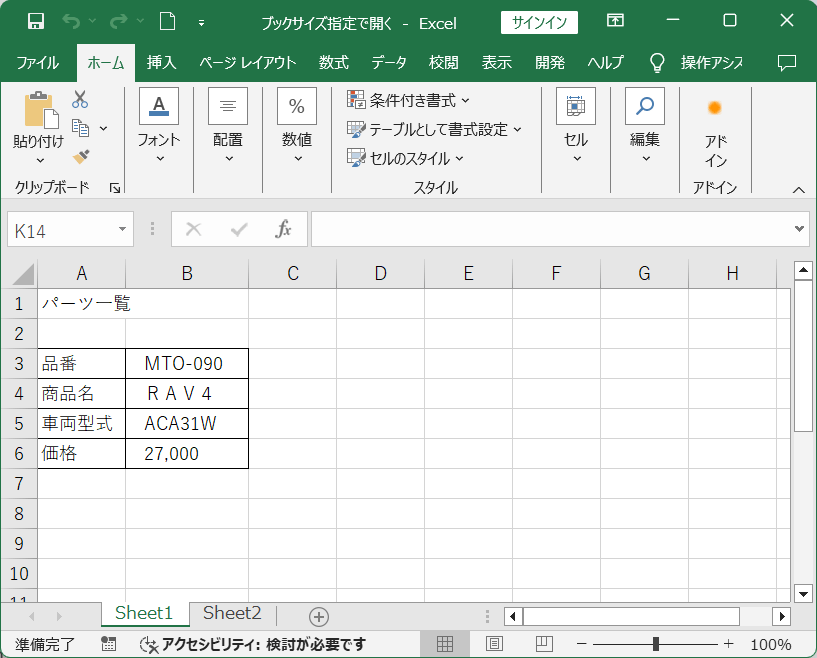This screenshot has height=658, width=817.
Task: Open the ページ レイアウト tab
Action: 248,63
